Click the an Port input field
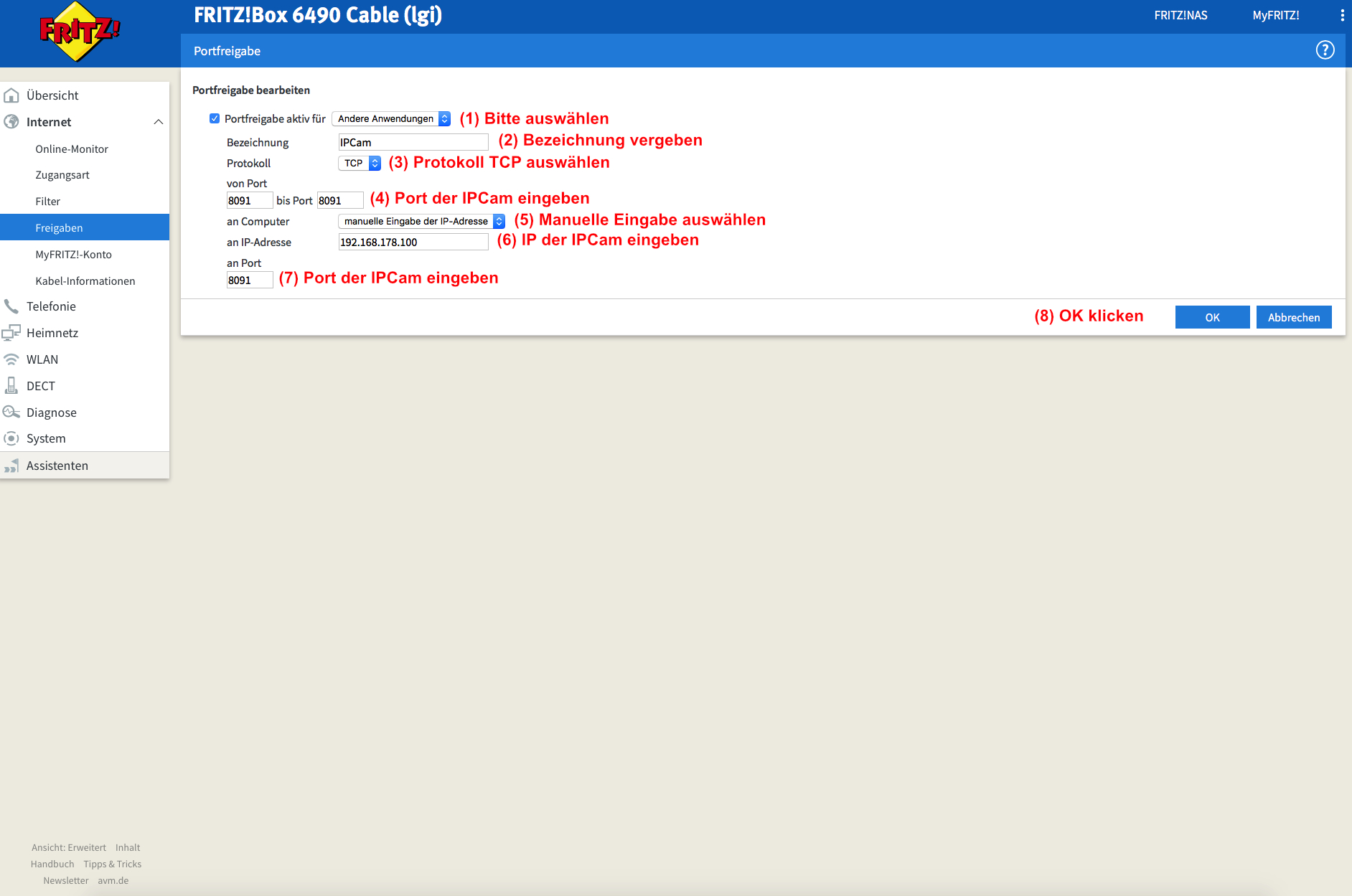The height and width of the screenshot is (896, 1352). (x=250, y=280)
